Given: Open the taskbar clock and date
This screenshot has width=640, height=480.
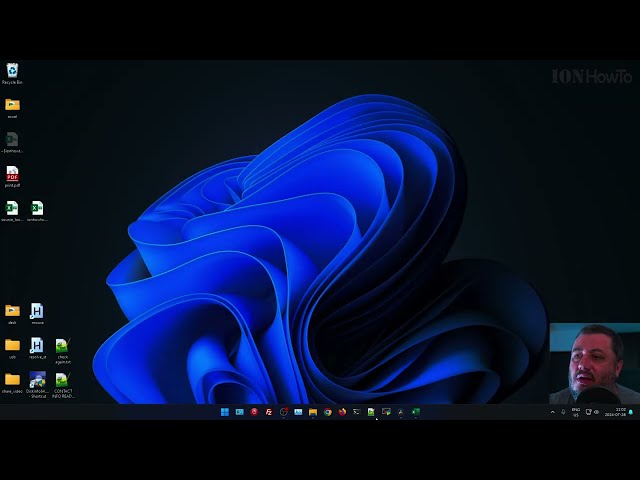Looking at the screenshot, I should click(x=620, y=412).
